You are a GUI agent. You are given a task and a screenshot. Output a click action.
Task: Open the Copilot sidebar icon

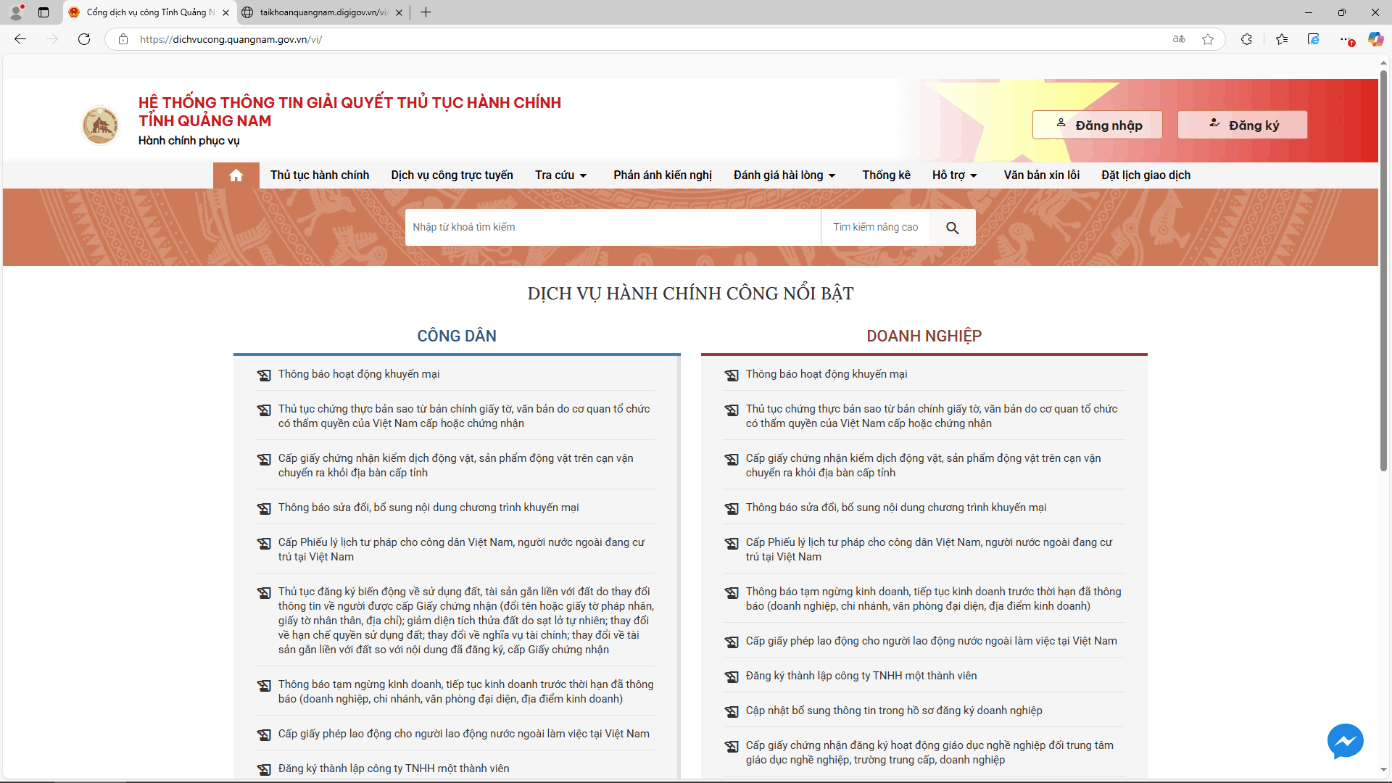1375,39
